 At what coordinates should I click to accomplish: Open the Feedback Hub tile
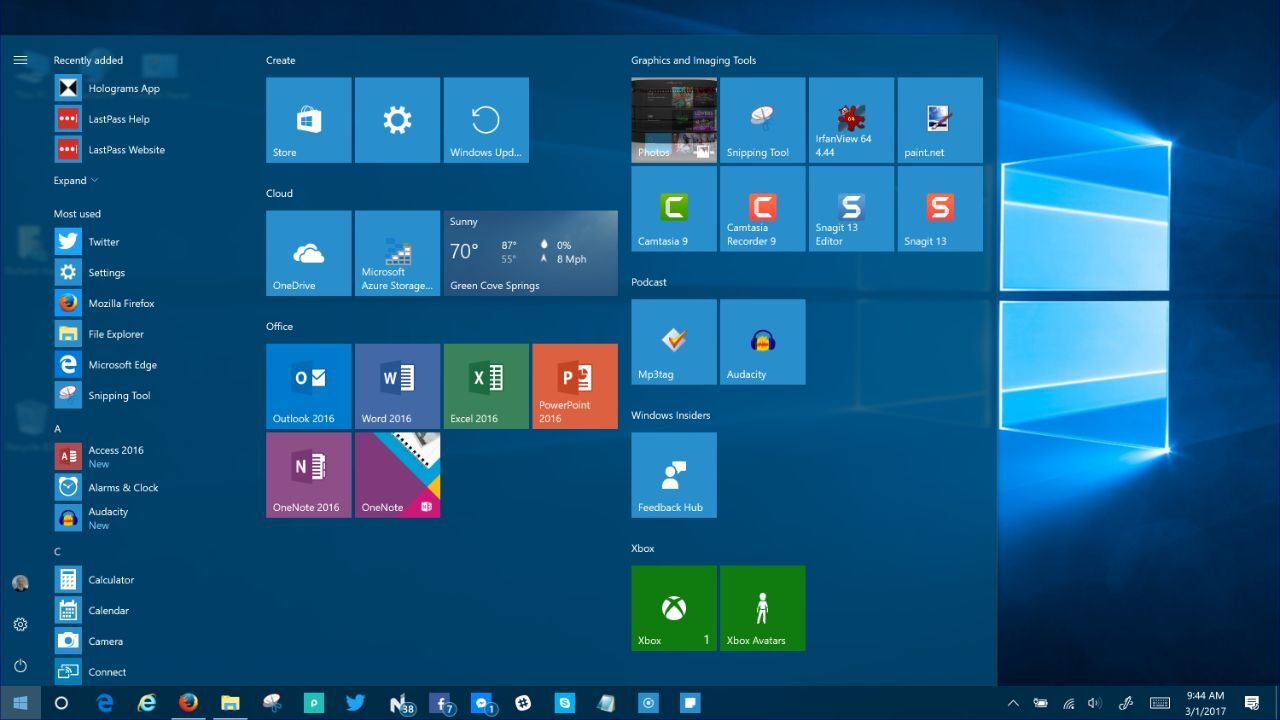(674, 475)
